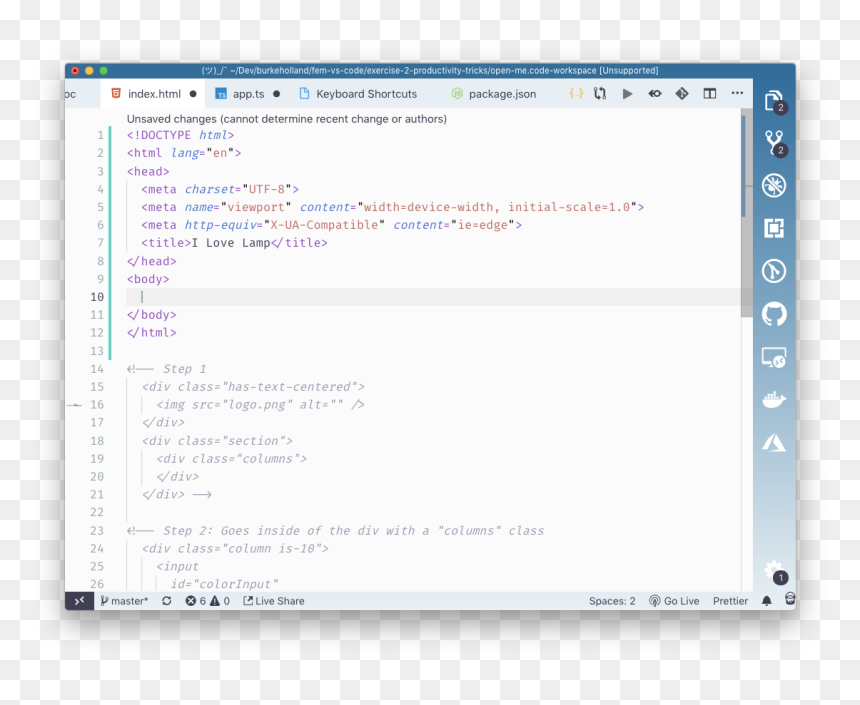The image size is (860, 705).
Task: Open the More Actions ellipsis menu
Action: [x=737, y=93]
